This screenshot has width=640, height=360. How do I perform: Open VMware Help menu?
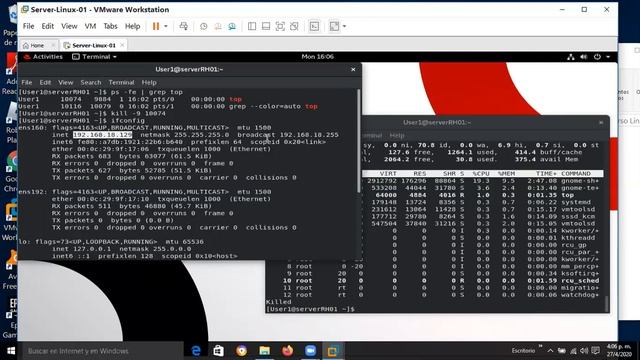coord(132,26)
